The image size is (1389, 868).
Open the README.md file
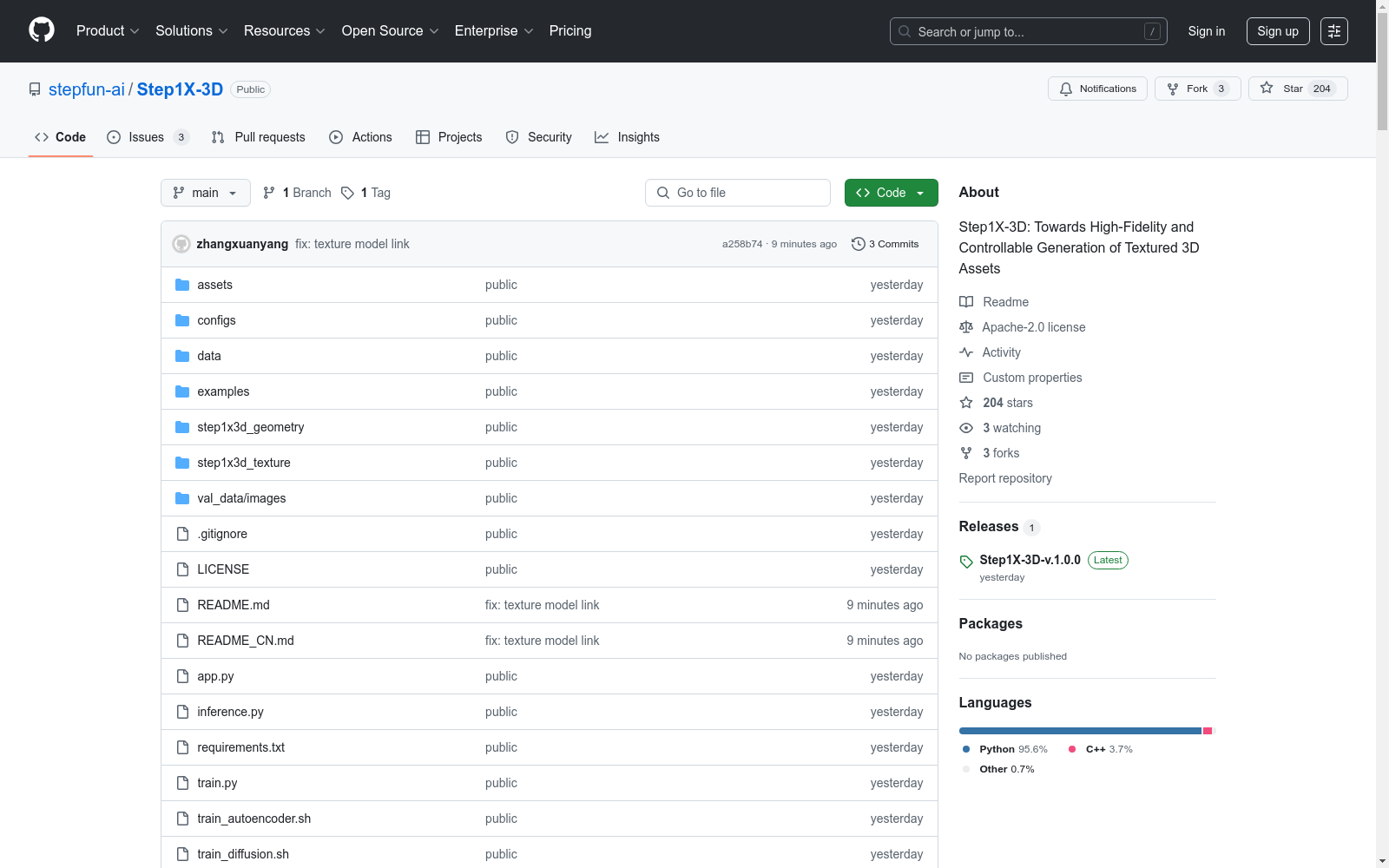234,605
